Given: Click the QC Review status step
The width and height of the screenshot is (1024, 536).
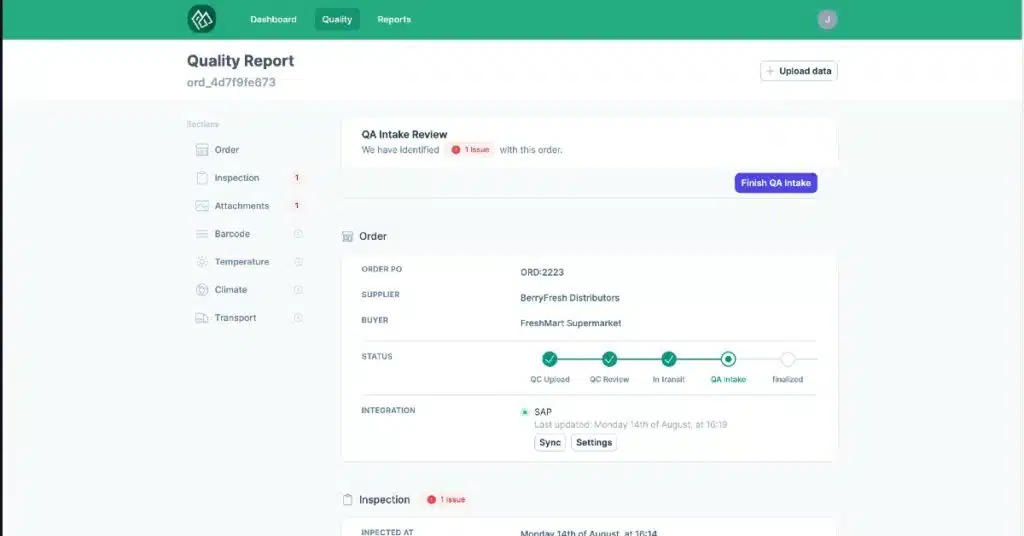Looking at the screenshot, I should click(609, 359).
